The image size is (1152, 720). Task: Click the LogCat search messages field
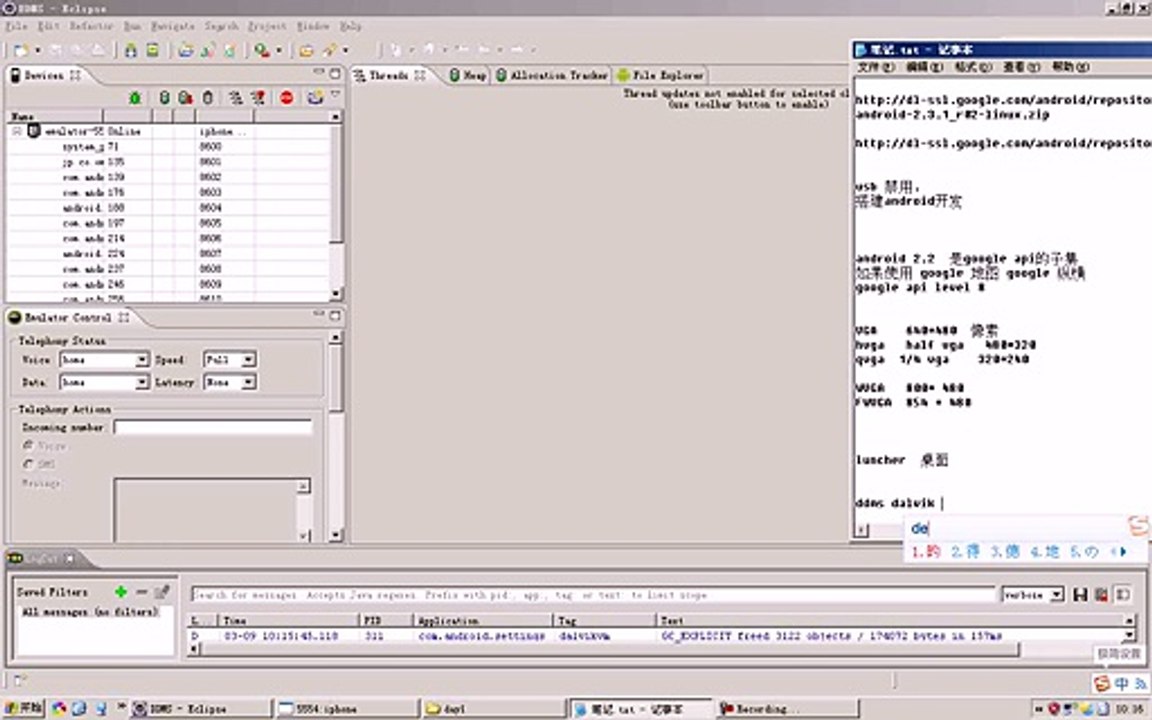click(x=592, y=594)
